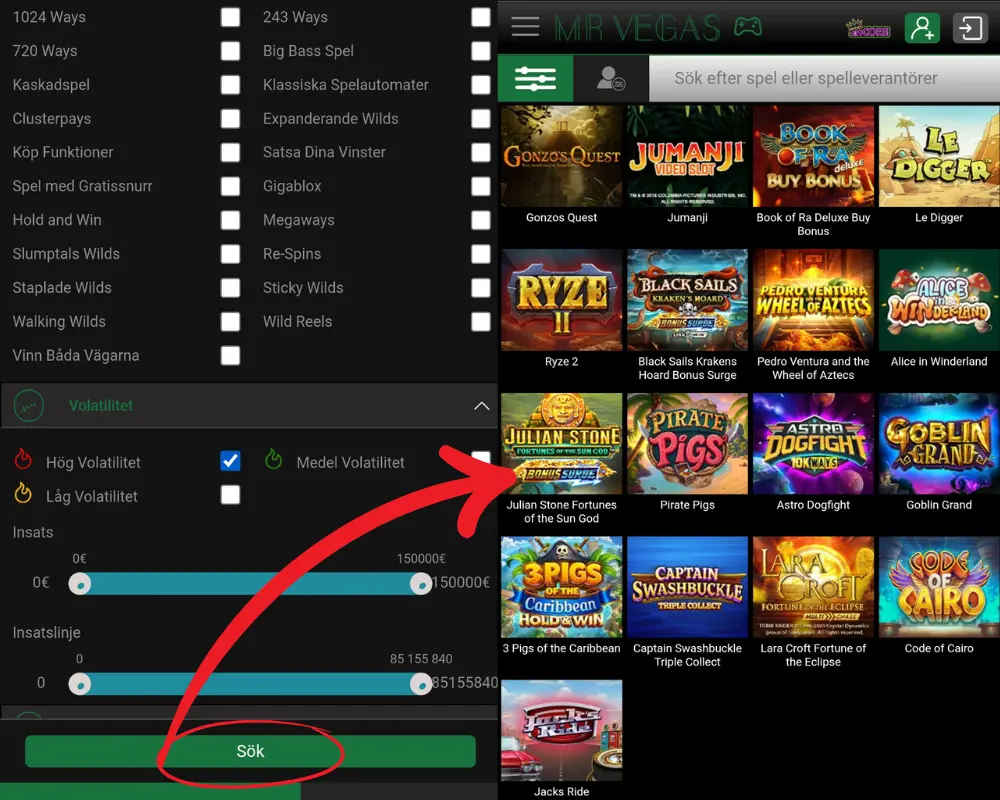
Task: Open the Le Digger game thumbnail
Action: tap(939, 156)
